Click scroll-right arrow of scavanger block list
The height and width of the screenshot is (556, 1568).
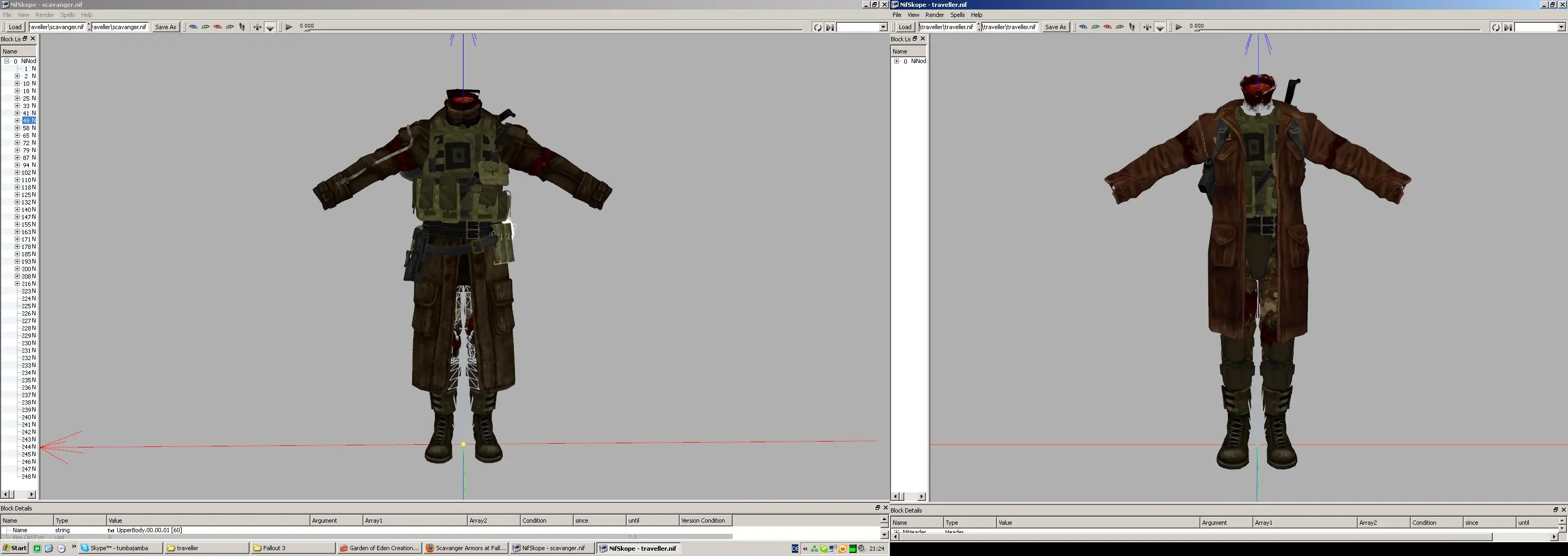coord(32,494)
